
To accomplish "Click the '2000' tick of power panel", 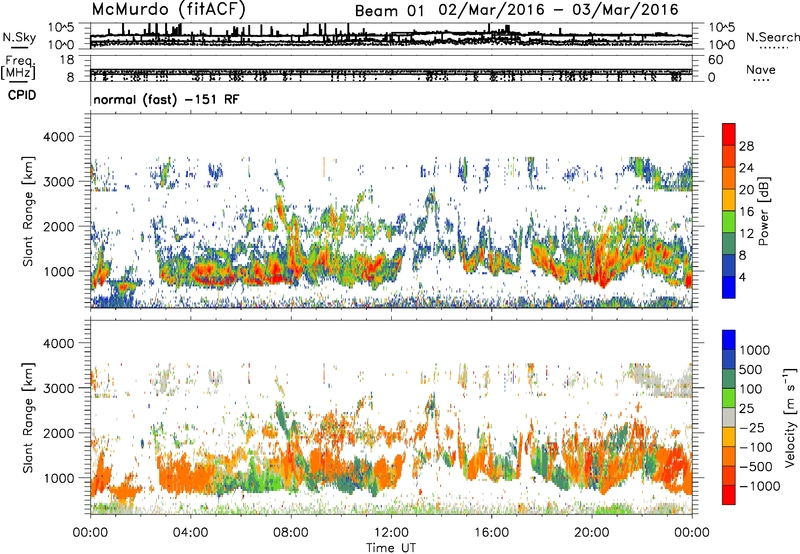I will click(x=60, y=226).
